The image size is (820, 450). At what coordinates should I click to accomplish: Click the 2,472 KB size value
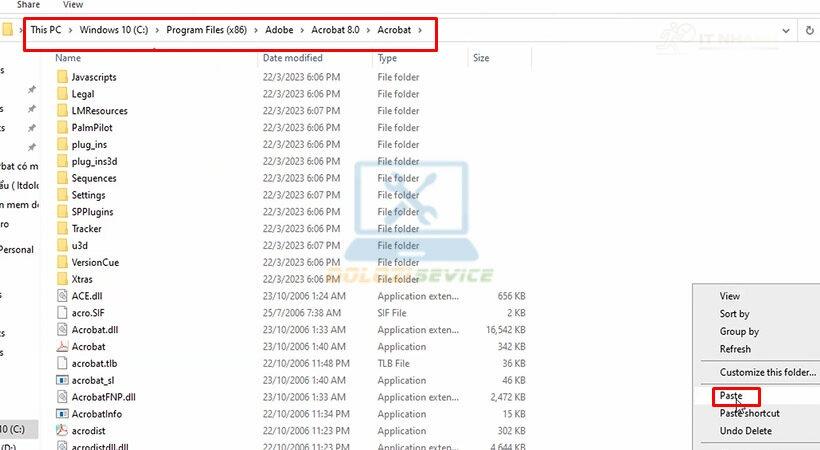[508, 397]
